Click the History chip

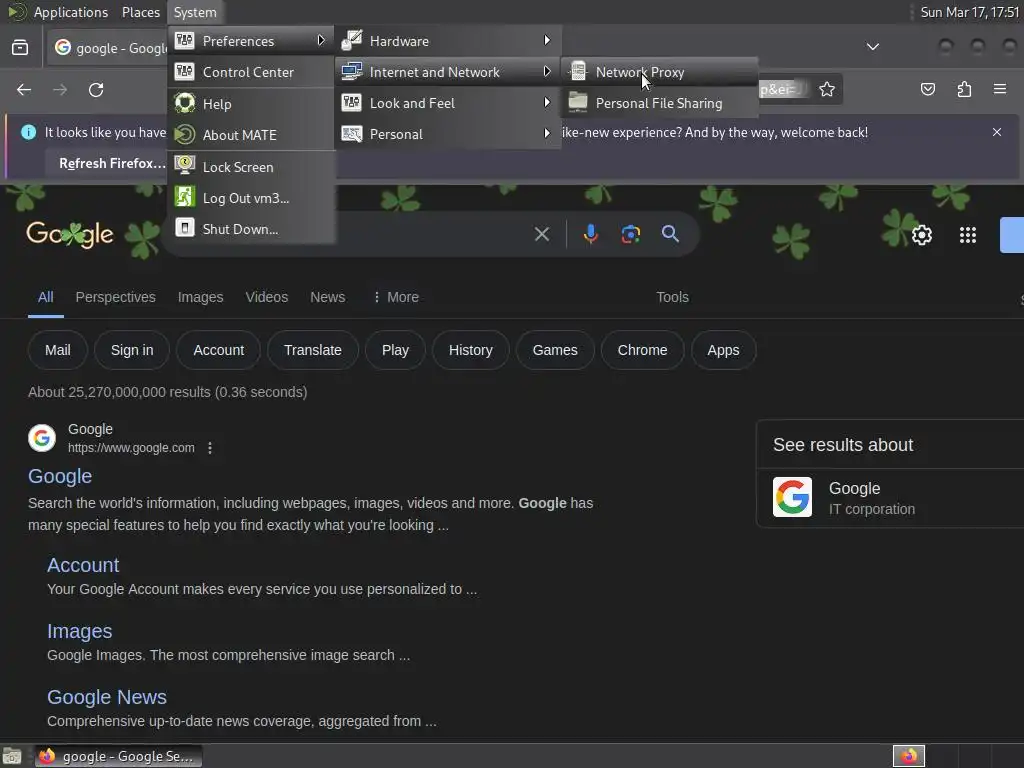(x=470, y=350)
